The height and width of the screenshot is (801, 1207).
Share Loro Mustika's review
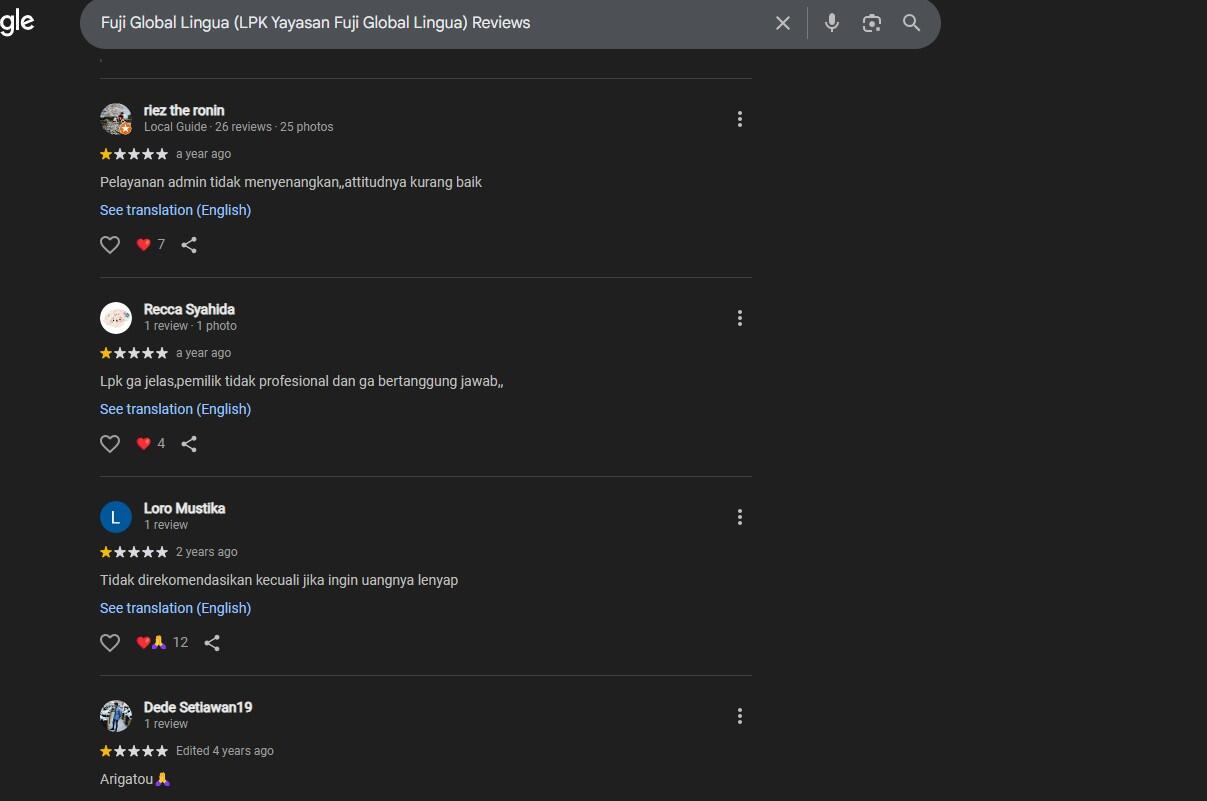click(x=212, y=643)
